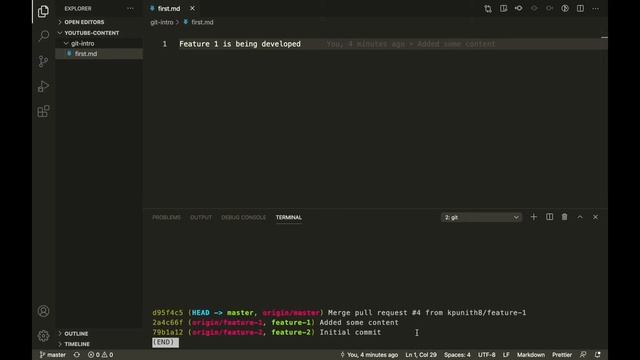
Task: Open the Extensions view
Action: (x=43, y=111)
